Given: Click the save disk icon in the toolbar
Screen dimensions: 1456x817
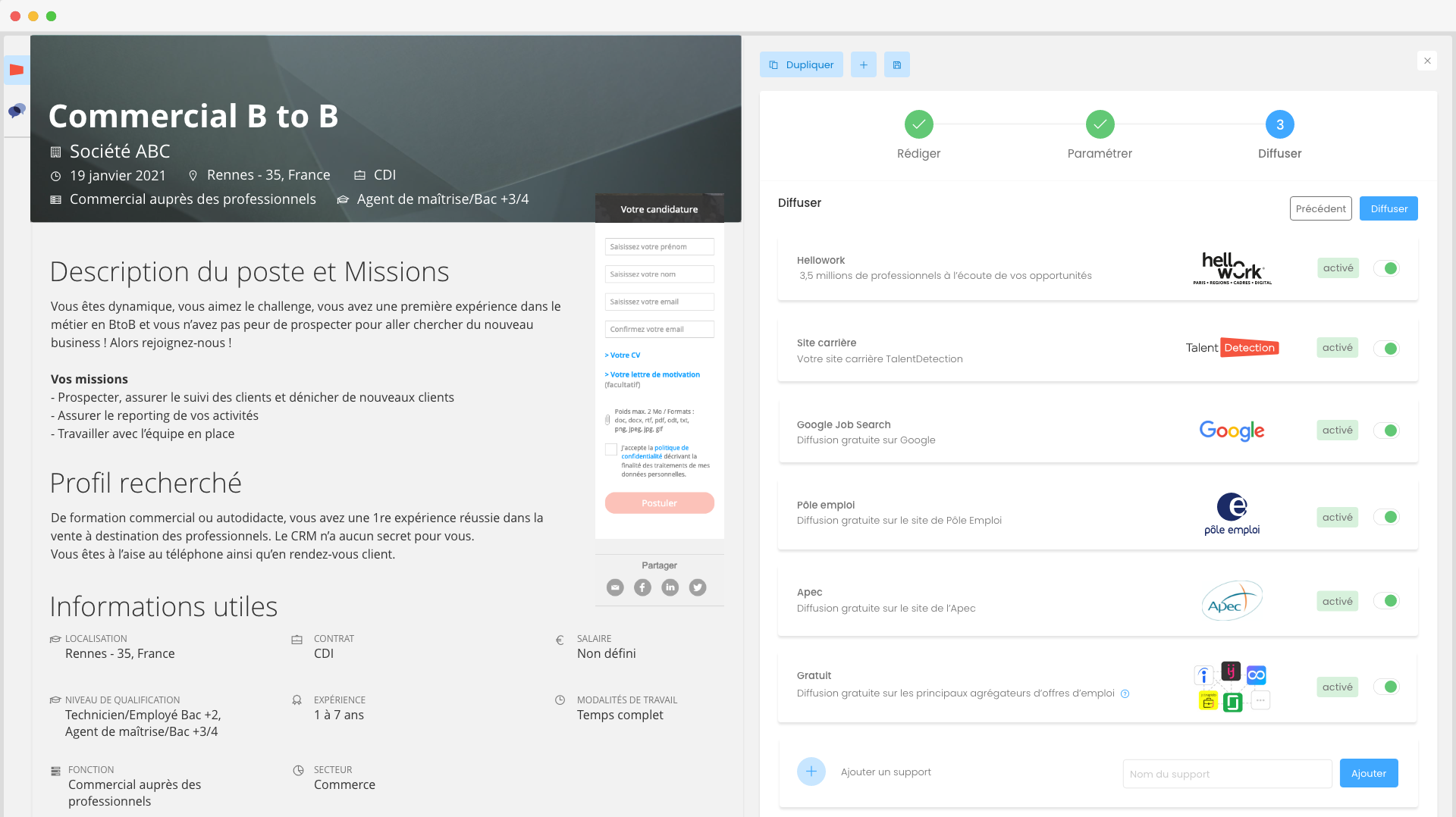Looking at the screenshot, I should point(896,64).
